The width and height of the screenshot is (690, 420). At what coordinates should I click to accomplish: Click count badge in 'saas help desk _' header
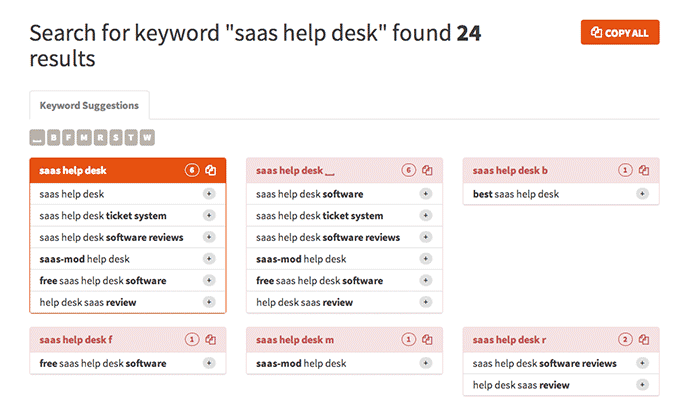click(x=408, y=170)
